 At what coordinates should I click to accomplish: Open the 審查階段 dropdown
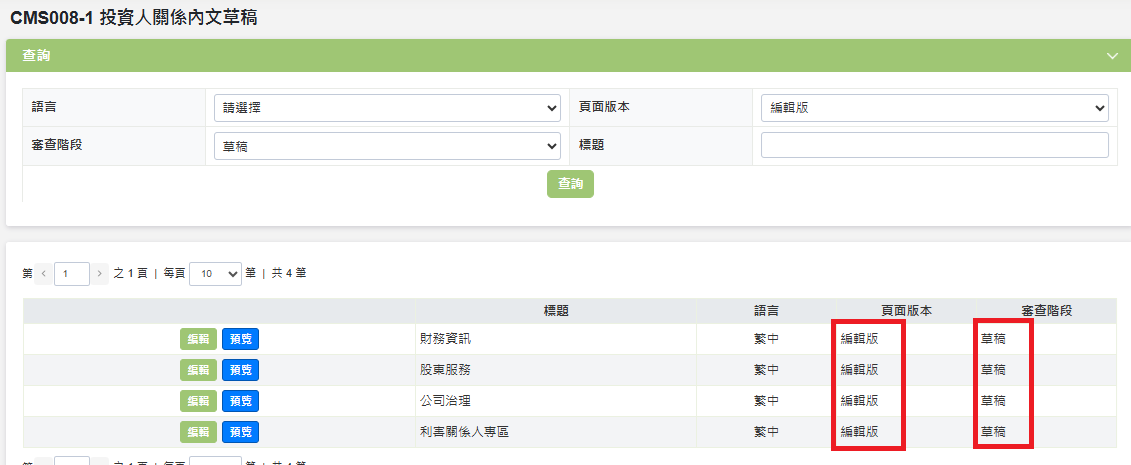pyautogui.click(x=387, y=146)
